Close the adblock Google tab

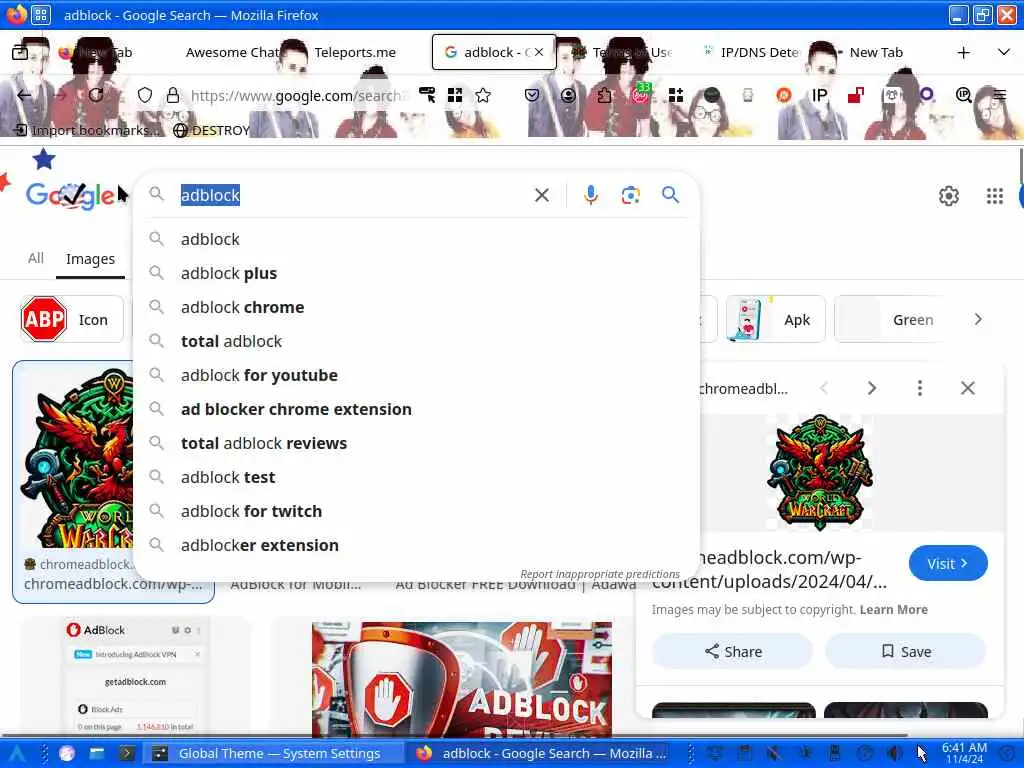point(539,52)
